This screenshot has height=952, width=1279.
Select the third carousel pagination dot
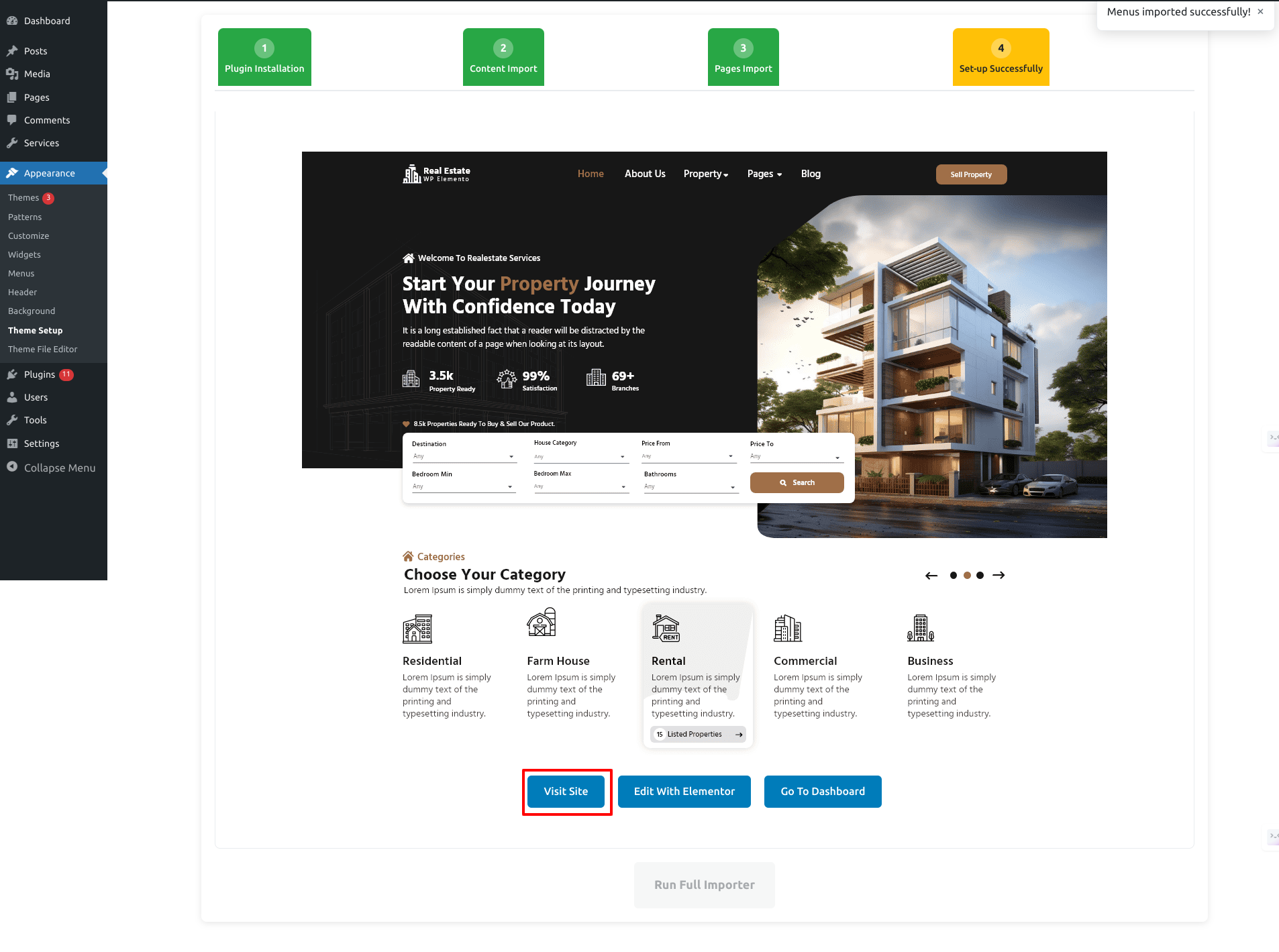(x=980, y=576)
